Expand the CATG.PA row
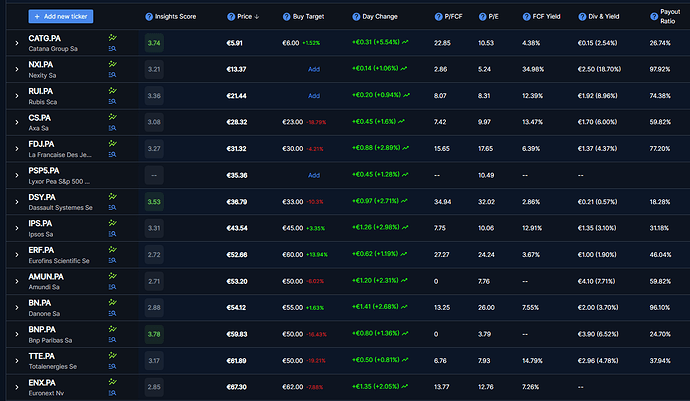690x401 pixels. pos(17,43)
